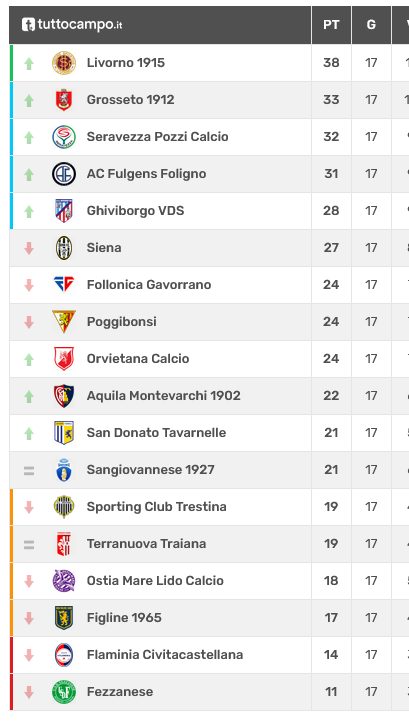Select San Donato Tavarnelle team name
409x724 pixels.
[156, 433]
